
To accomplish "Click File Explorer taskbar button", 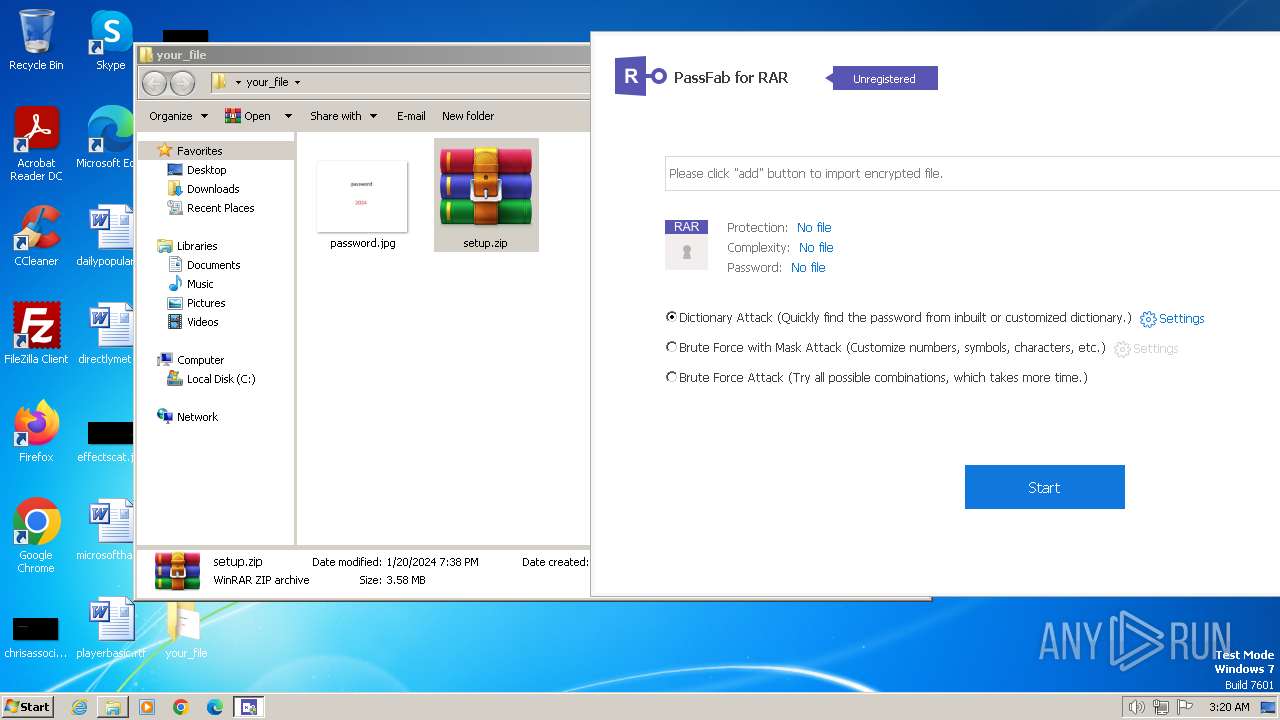I will (113, 707).
